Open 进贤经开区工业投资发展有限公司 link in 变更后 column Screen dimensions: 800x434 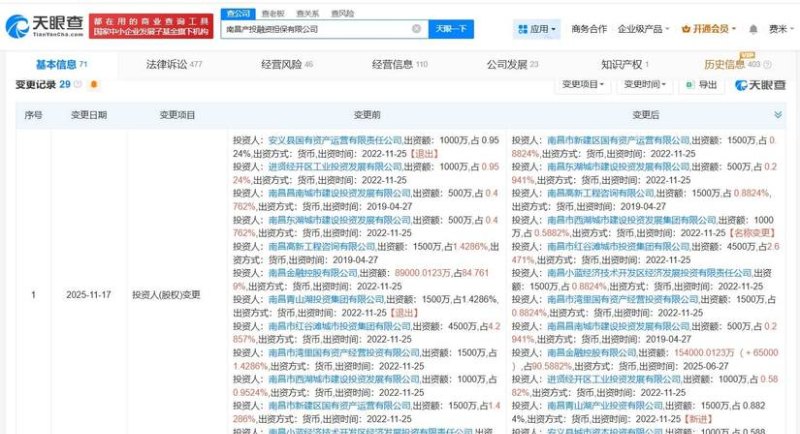click(x=614, y=379)
